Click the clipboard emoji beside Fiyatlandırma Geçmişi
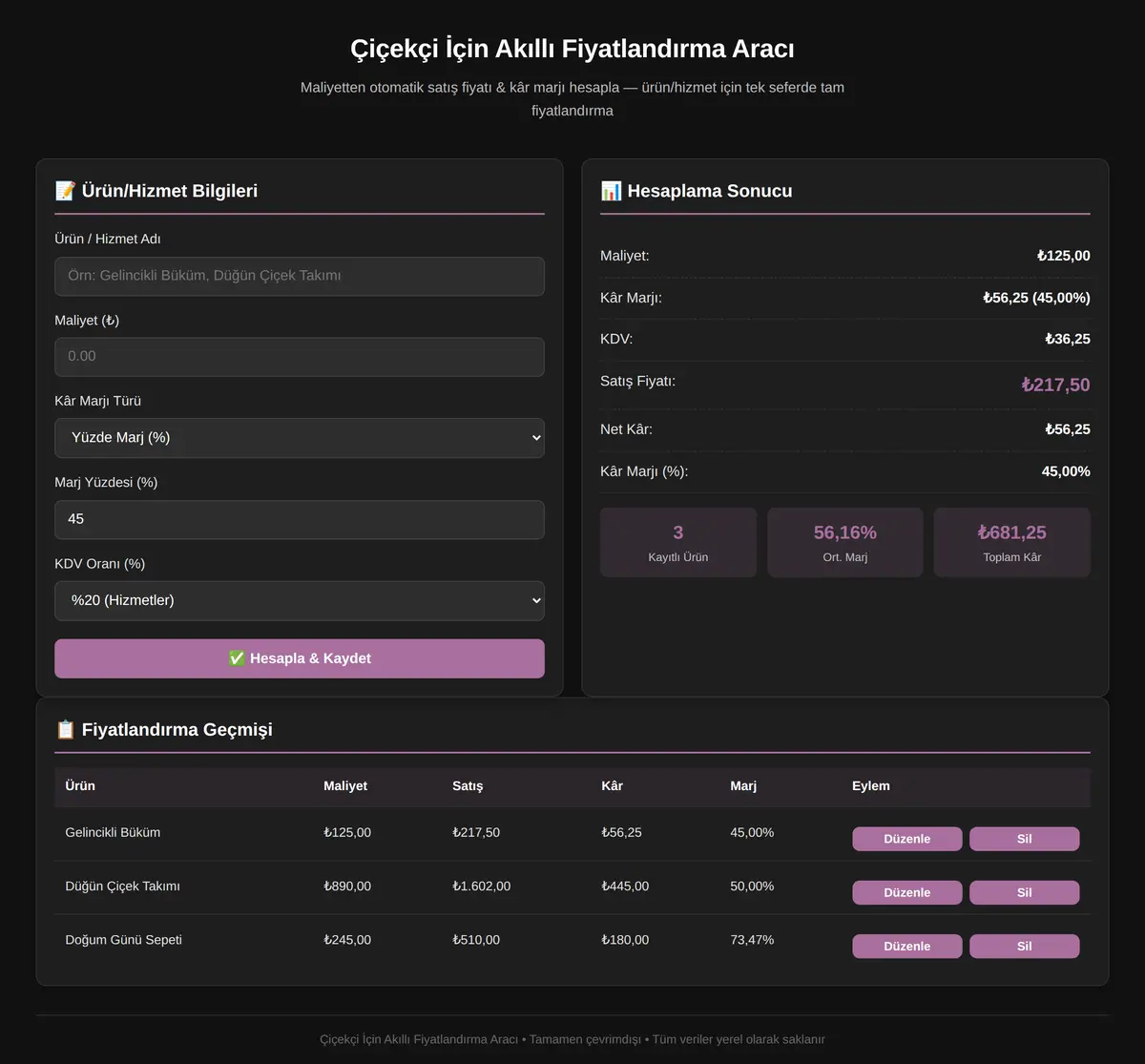 pos(65,730)
